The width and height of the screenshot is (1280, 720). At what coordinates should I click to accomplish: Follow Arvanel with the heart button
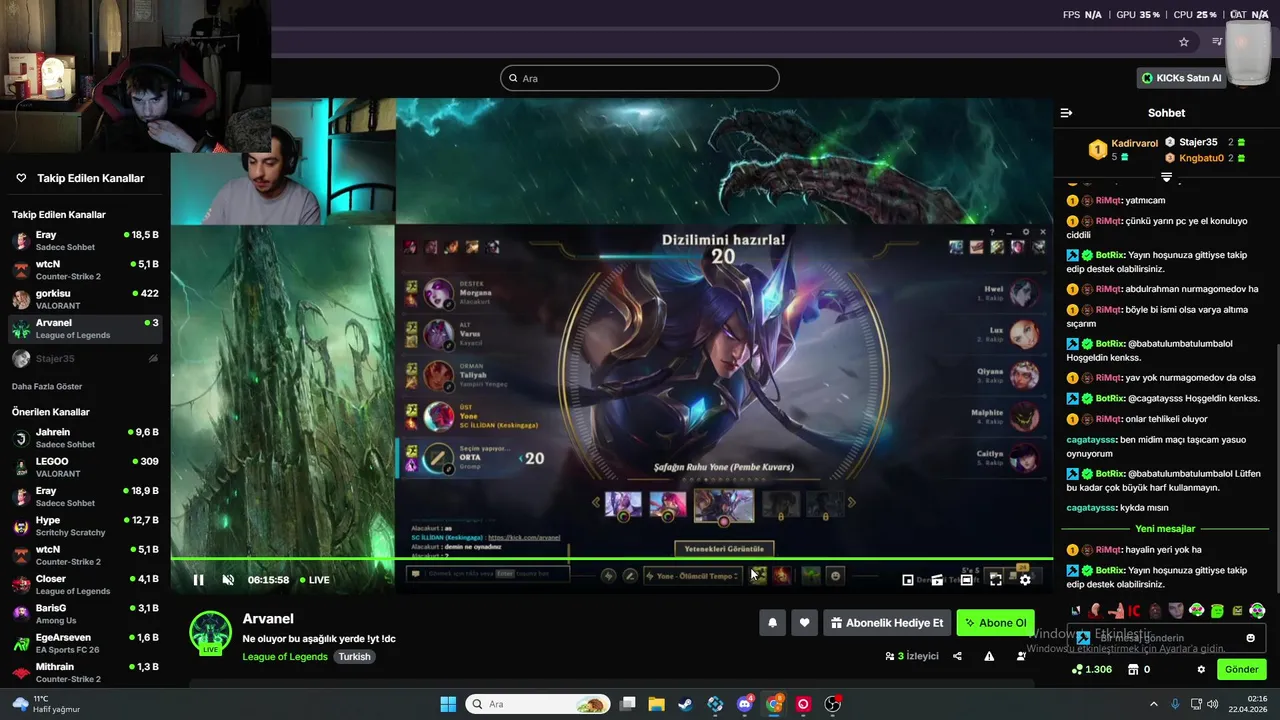point(804,623)
